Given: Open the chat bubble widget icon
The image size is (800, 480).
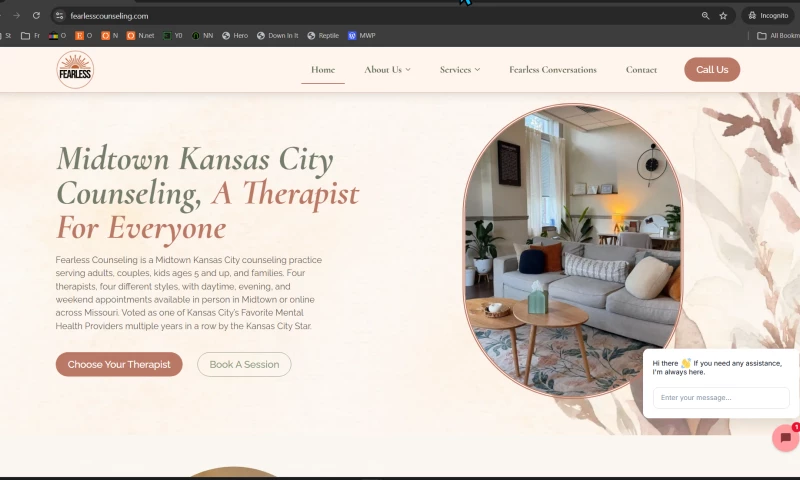Looking at the screenshot, I should coord(785,438).
